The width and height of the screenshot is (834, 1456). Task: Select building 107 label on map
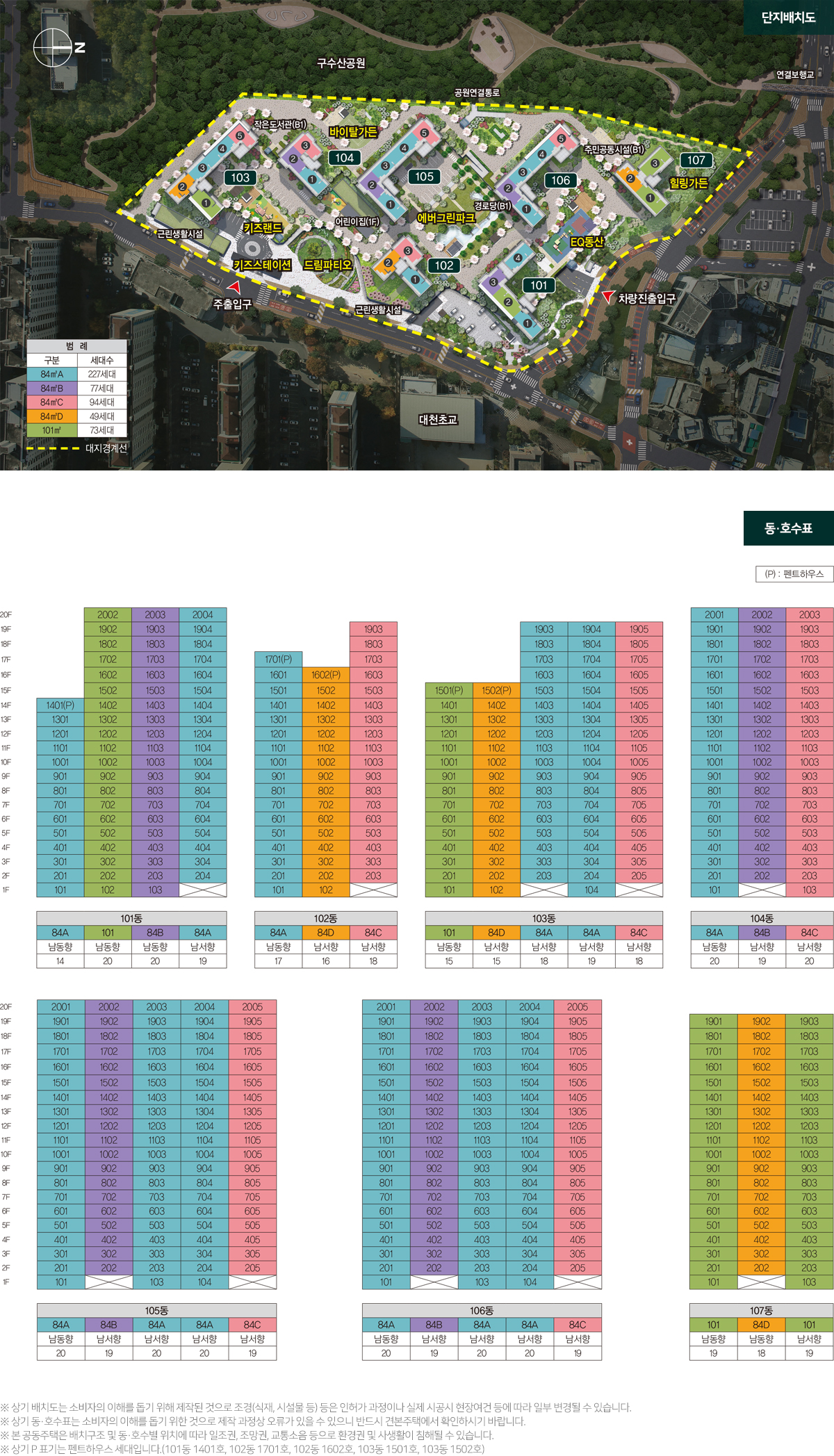(696, 160)
